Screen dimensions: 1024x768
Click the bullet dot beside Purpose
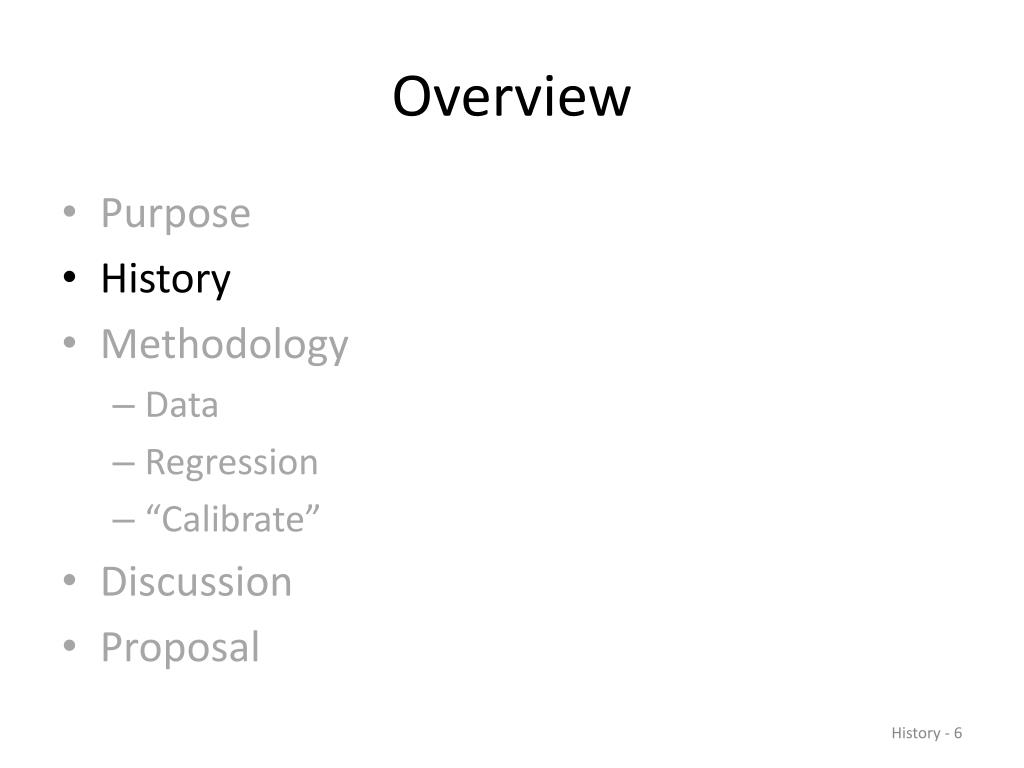[70, 211]
